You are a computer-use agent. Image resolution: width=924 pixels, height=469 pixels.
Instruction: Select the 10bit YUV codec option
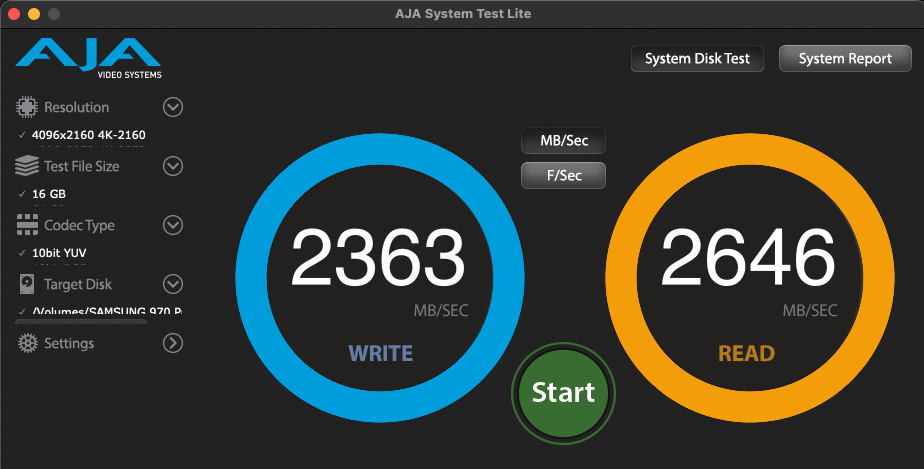tap(59, 253)
